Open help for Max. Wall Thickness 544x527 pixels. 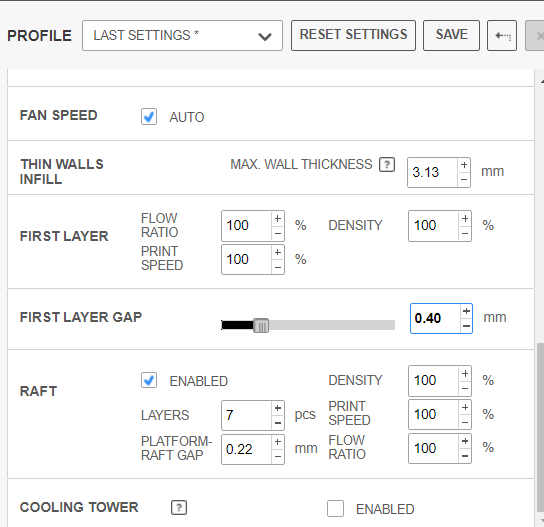click(387, 164)
